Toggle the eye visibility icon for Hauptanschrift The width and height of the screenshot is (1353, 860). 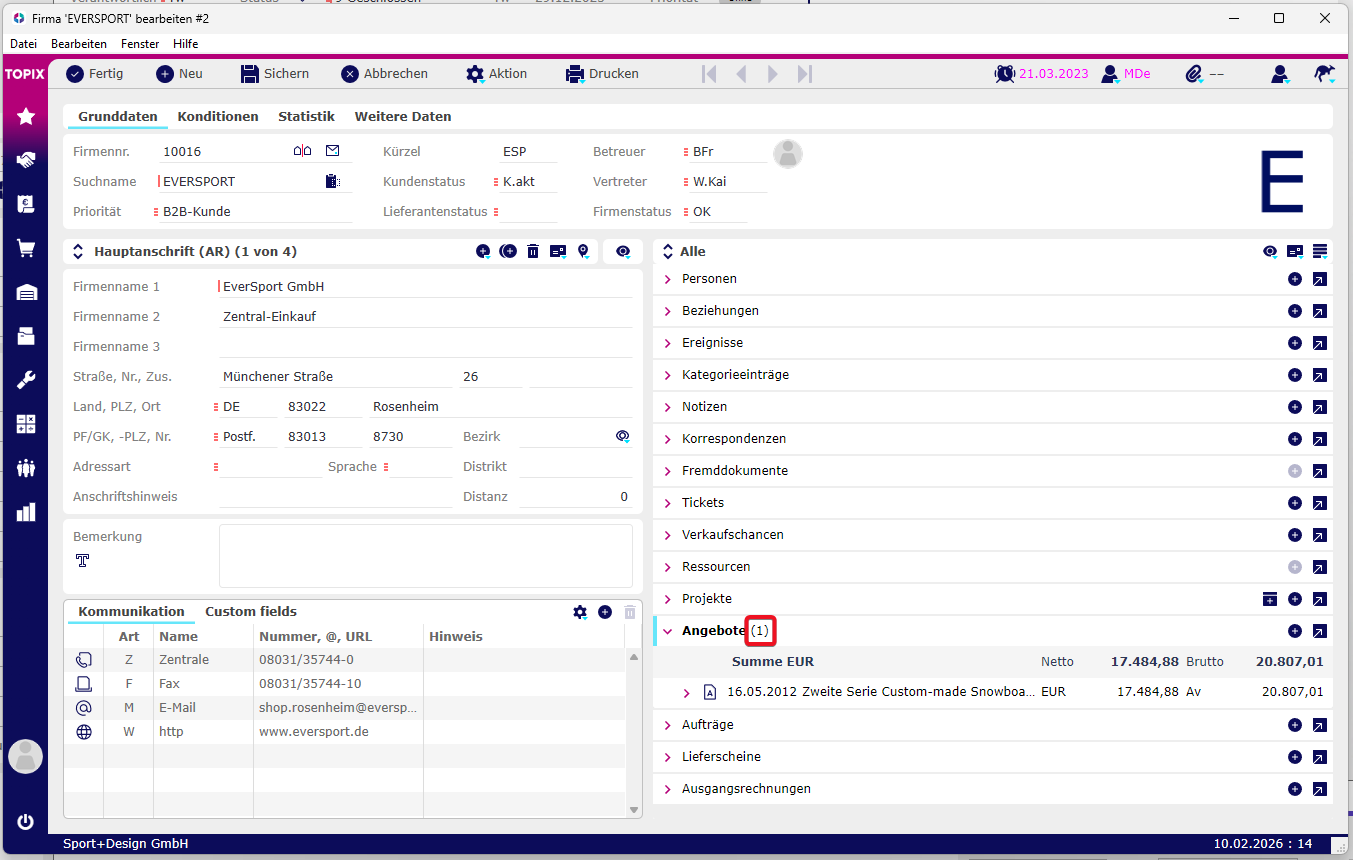pyautogui.click(x=624, y=252)
